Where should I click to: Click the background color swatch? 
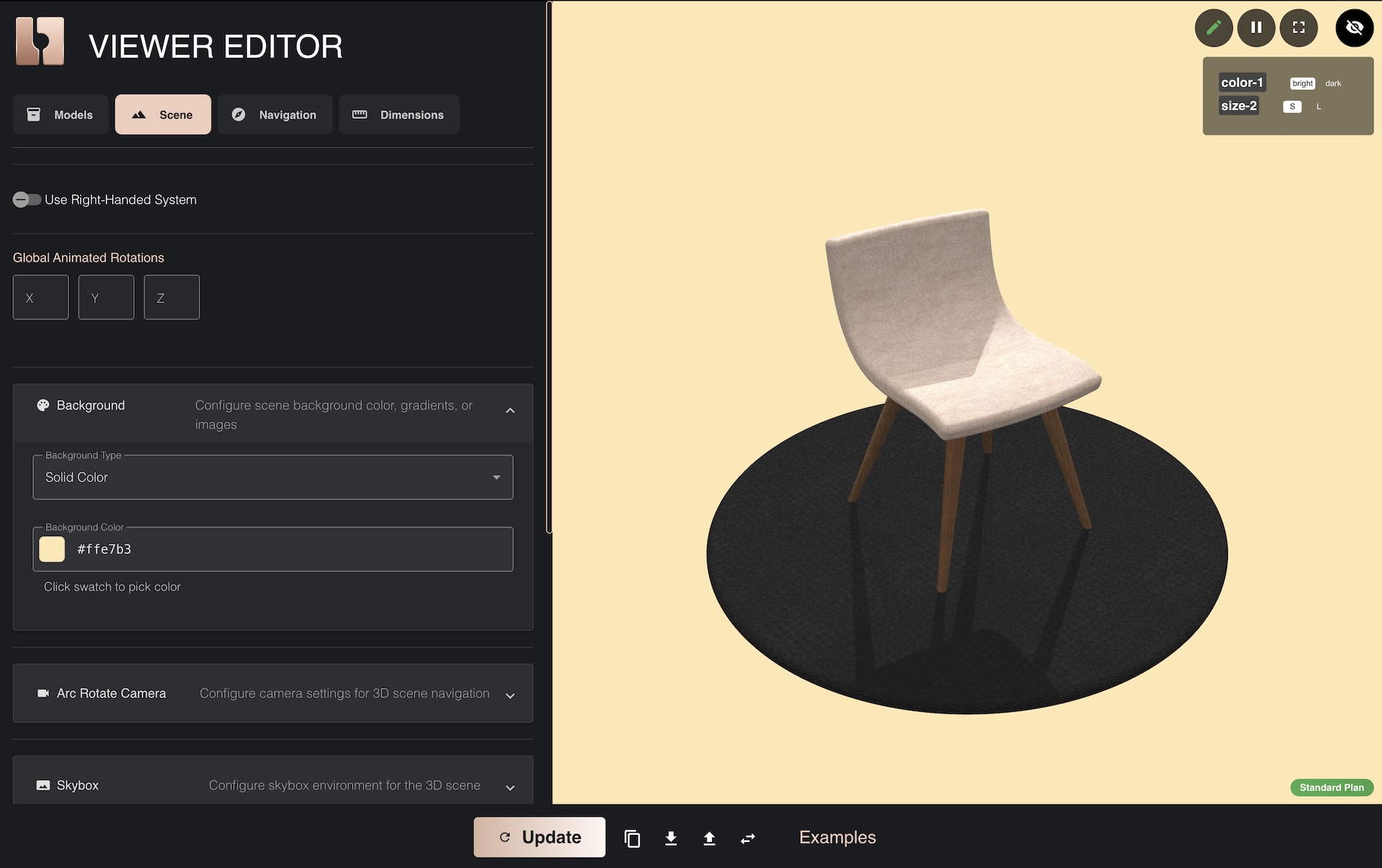click(52, 549)
